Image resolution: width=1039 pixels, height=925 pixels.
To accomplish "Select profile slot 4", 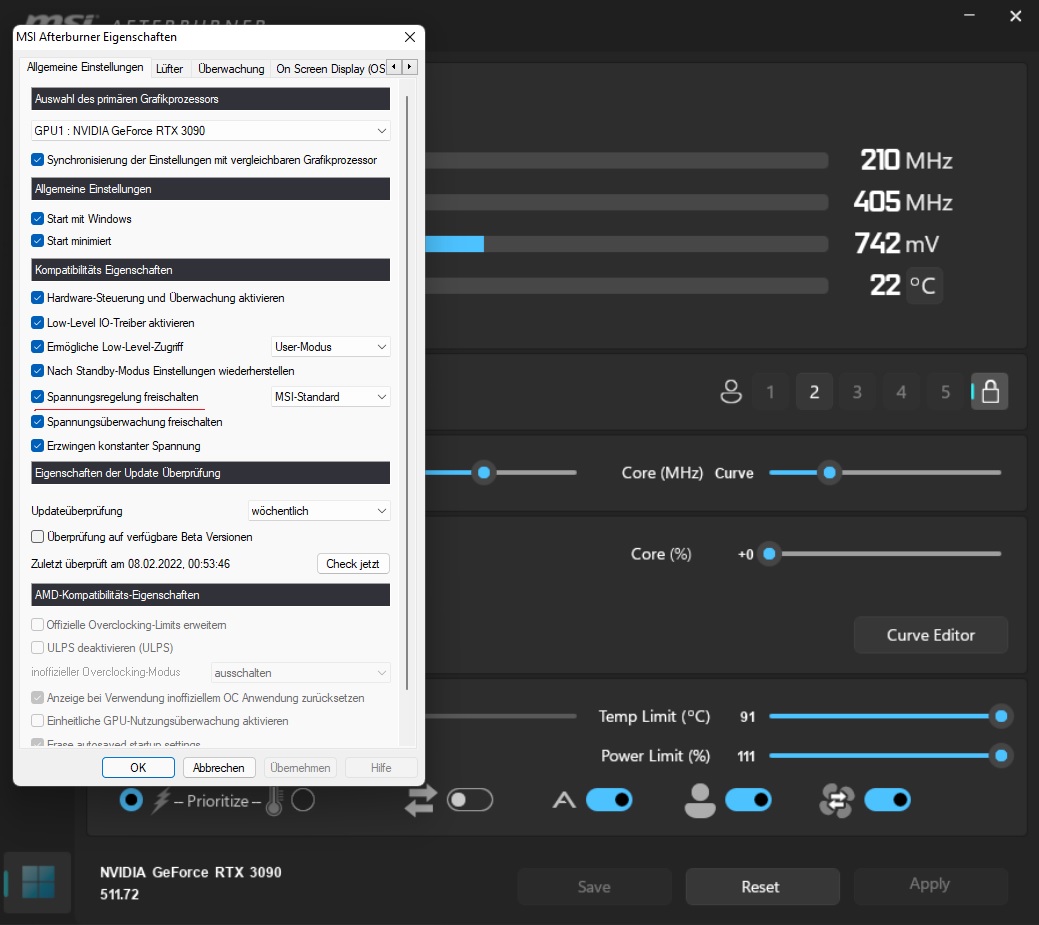I will [901, 392].
